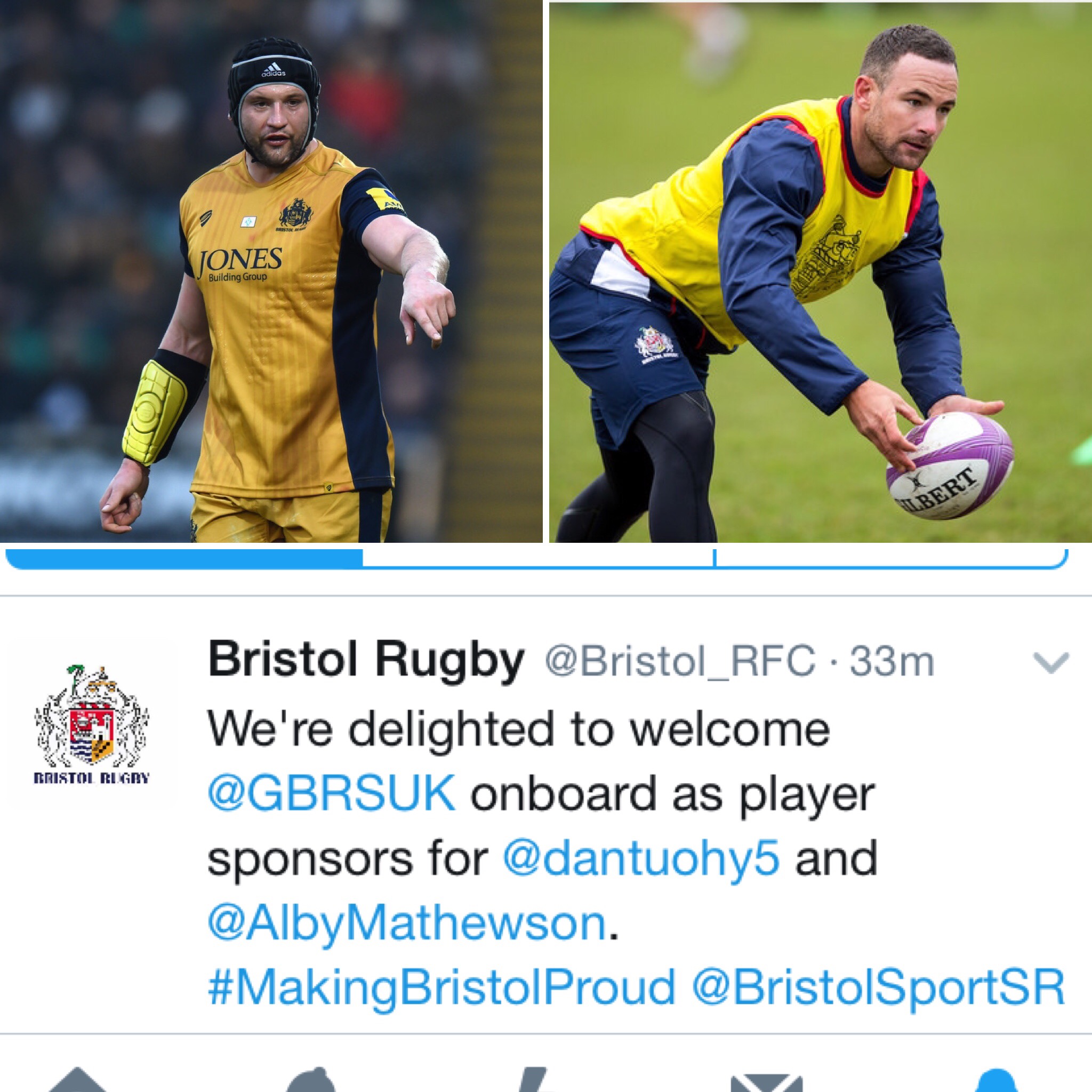The height and width of the screenshot is (1092, 1092).
Task: View photo of player passing Gilbert ball
Action: [x=821, y=272]
